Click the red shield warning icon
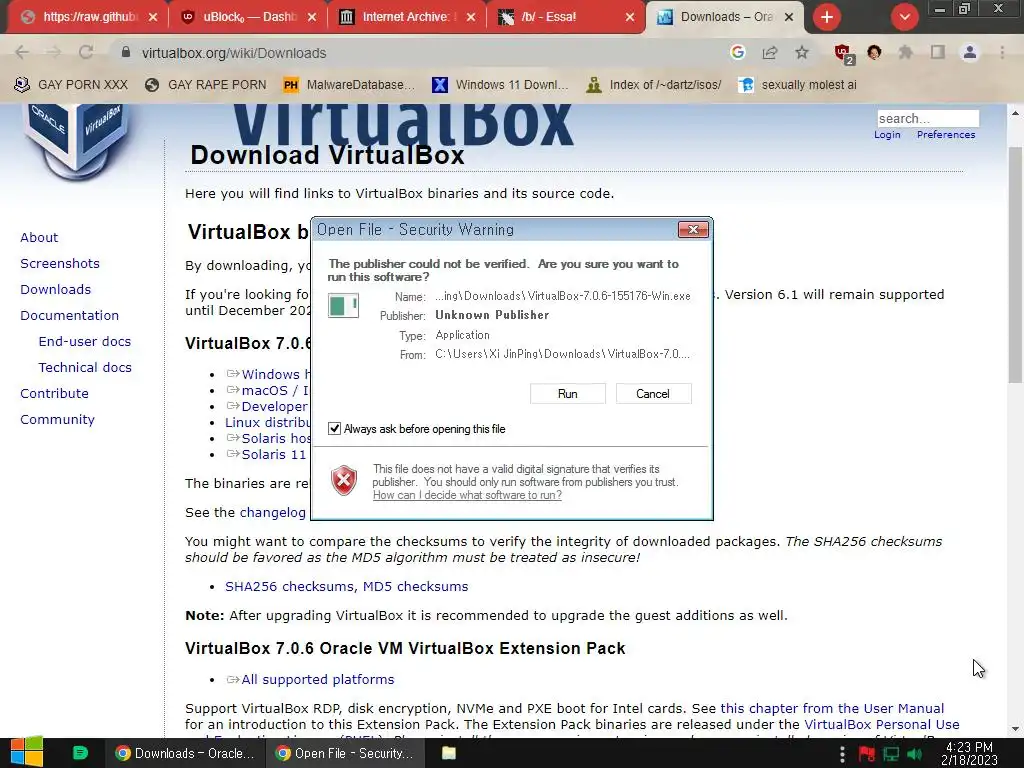The height and width of the screenshot is (768, 1024). (x=344, y=481)
